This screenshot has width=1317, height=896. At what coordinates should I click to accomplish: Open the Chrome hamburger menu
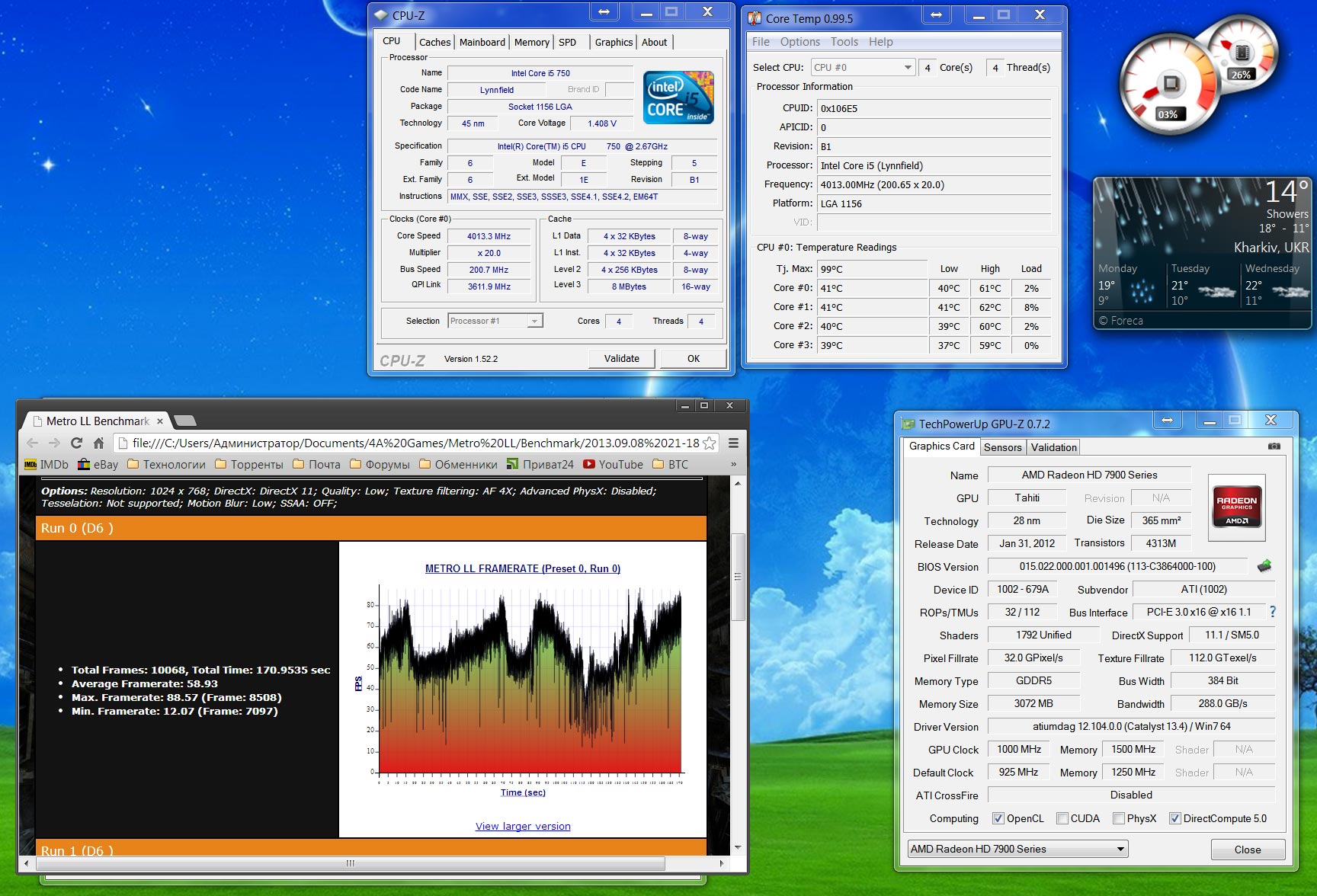pos(733,443)
